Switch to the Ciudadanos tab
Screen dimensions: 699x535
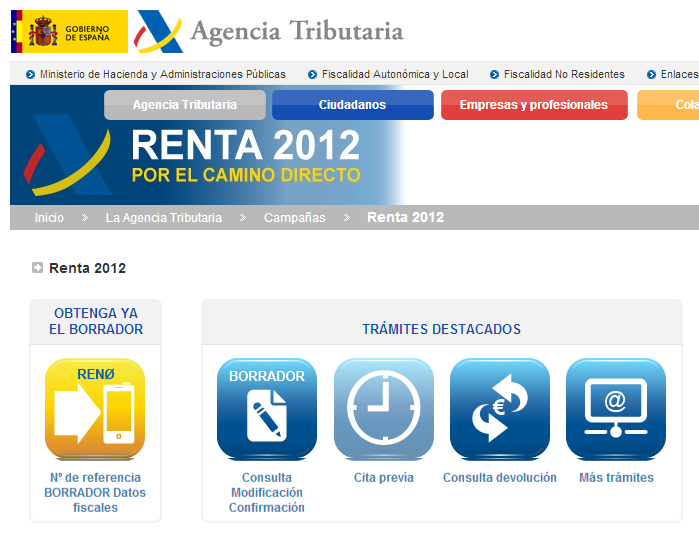(x=353, y=105)
